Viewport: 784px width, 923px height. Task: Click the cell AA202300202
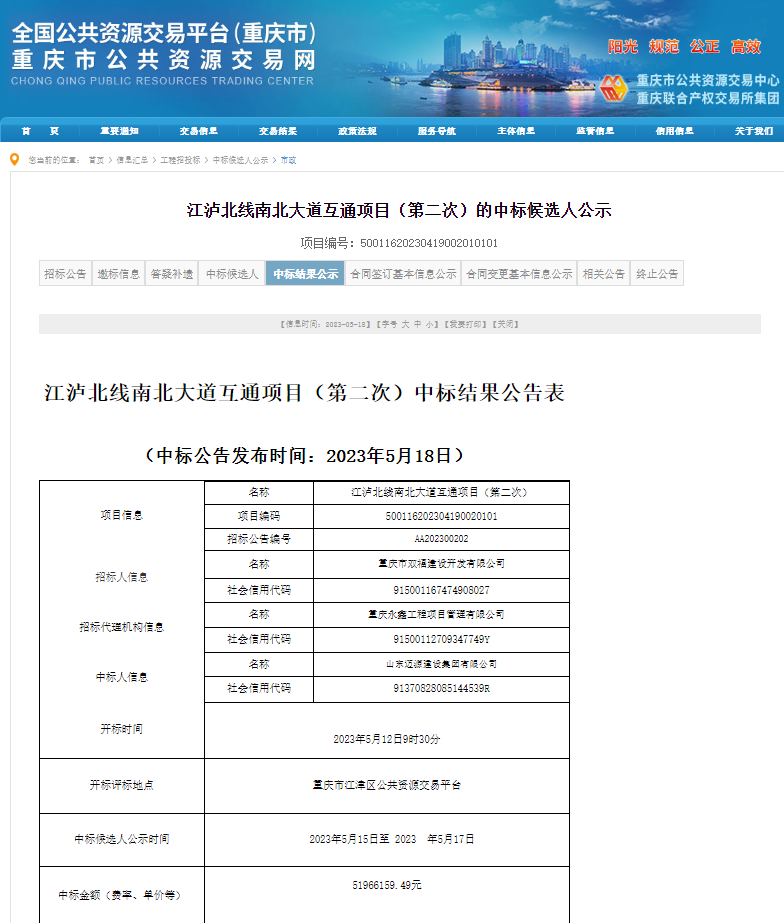click(441, 539)
